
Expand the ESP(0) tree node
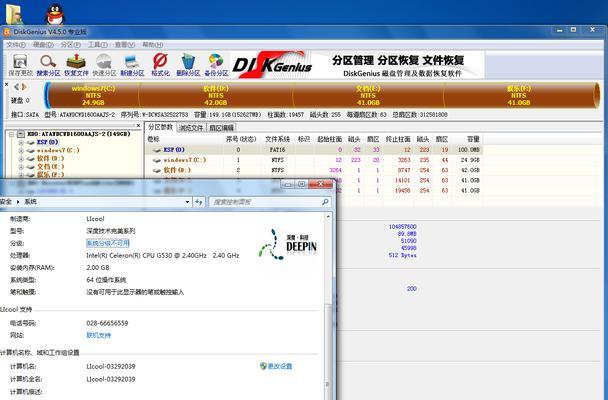tap(21, 142)
